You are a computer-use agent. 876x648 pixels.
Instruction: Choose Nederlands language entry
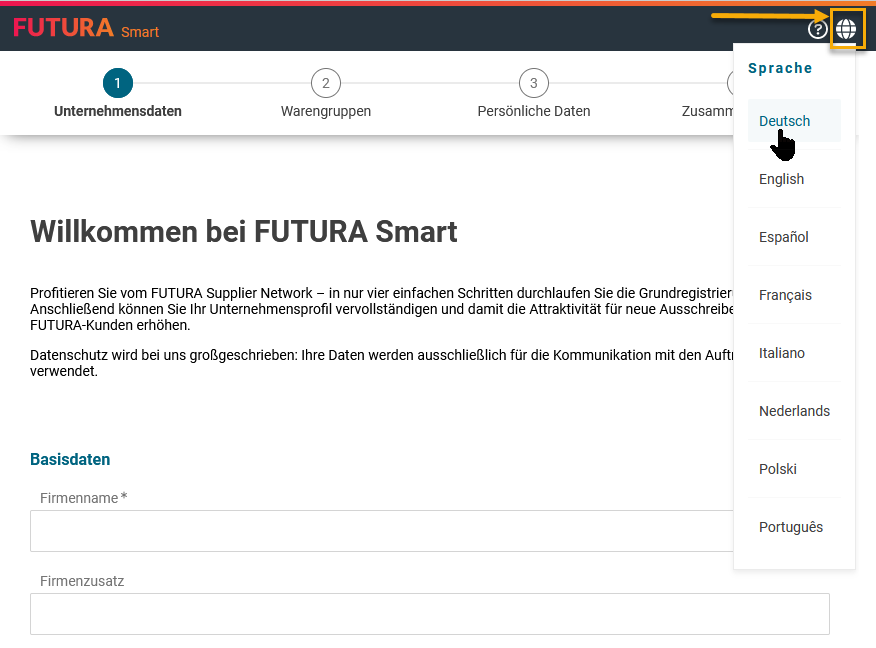coord(794,411)
